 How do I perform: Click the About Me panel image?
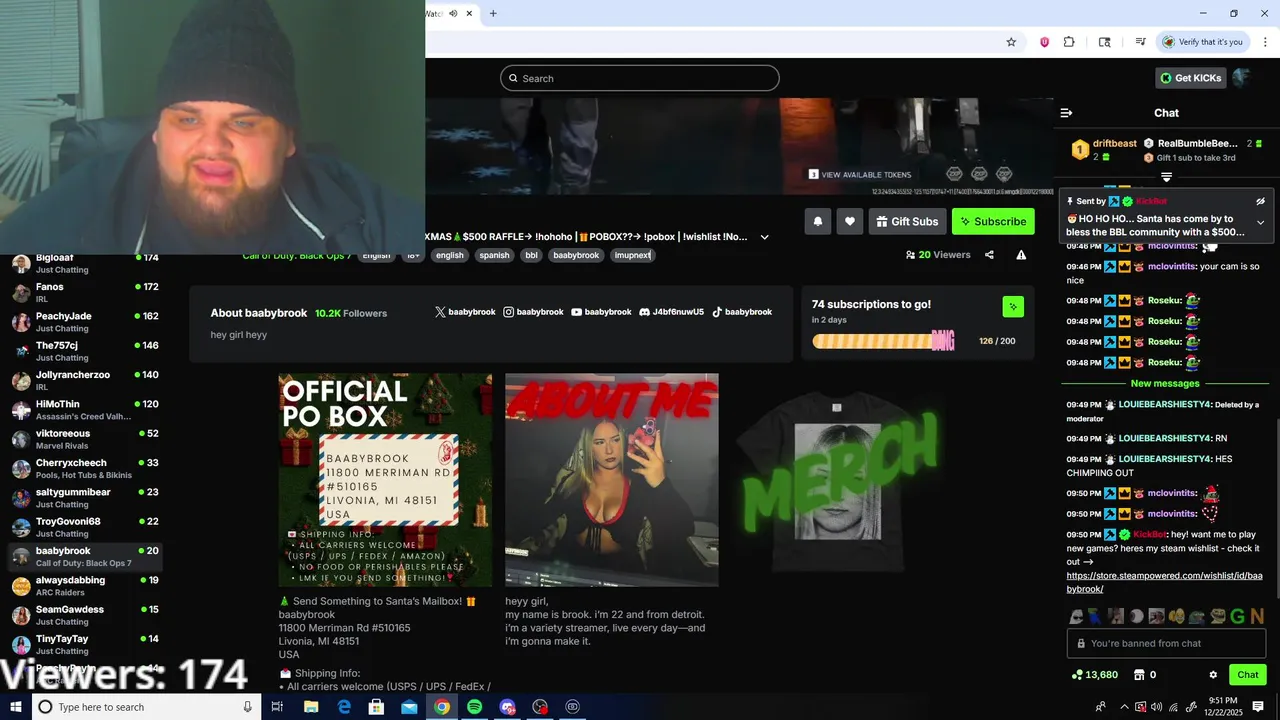[x=612, y=480]
